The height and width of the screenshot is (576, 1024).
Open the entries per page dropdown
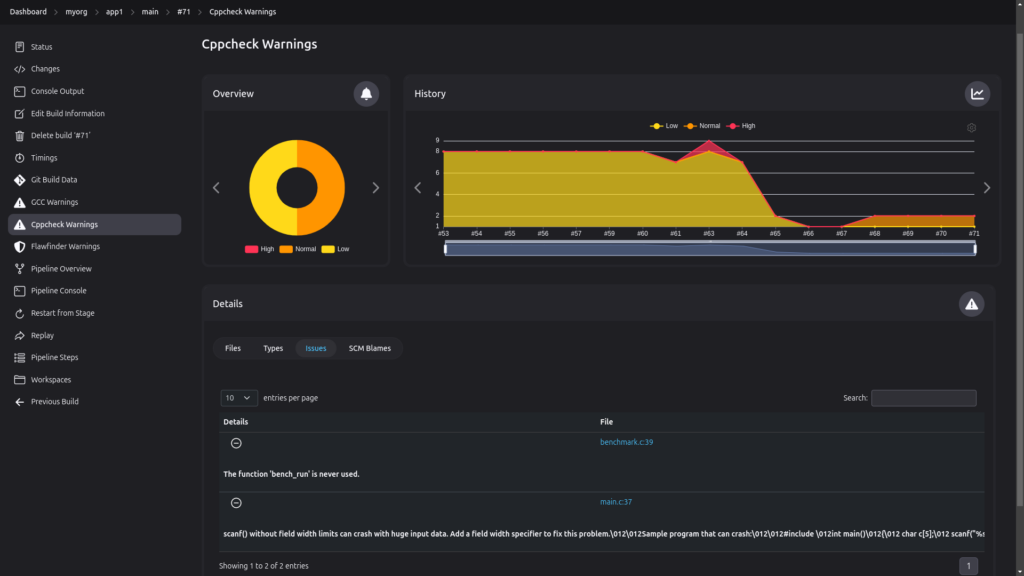tap(239, 398)
